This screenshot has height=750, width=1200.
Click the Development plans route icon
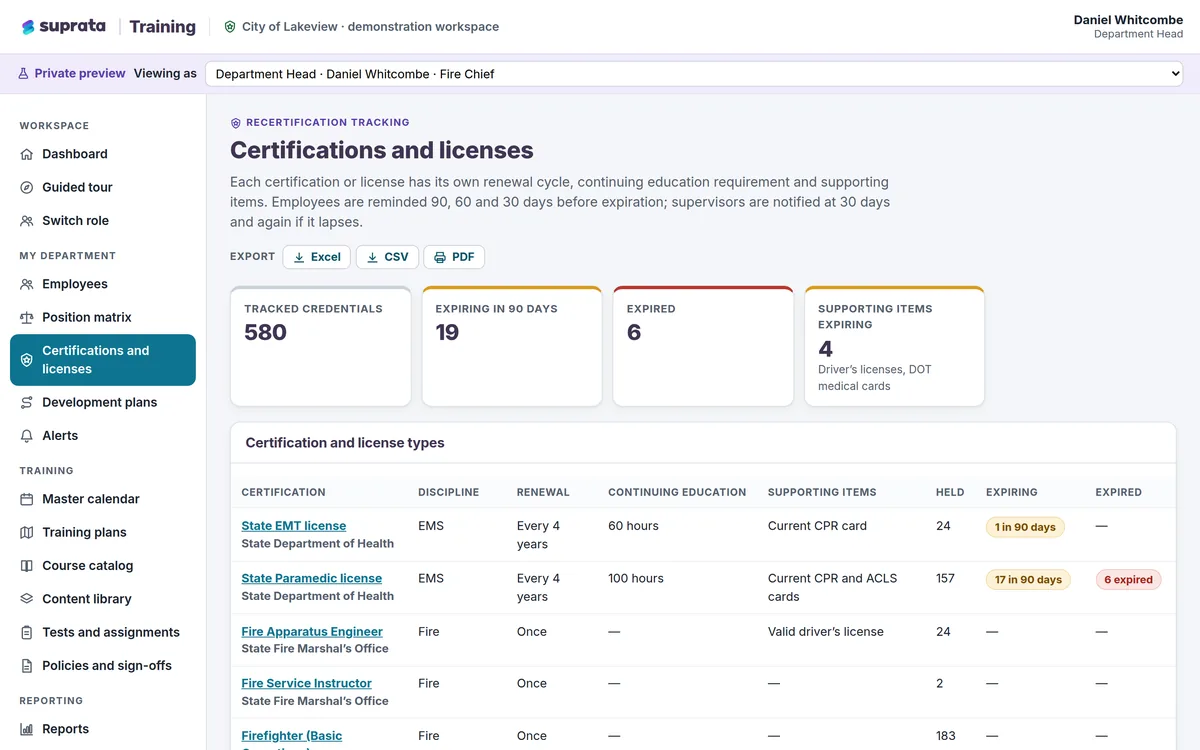tap(27, 402)
